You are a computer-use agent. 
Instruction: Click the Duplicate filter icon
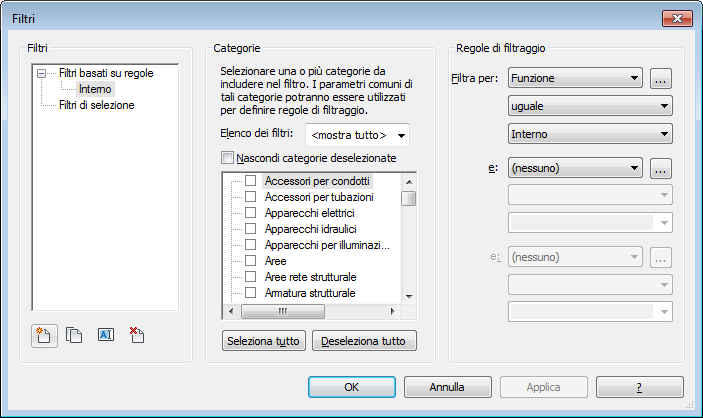point(73,336)
